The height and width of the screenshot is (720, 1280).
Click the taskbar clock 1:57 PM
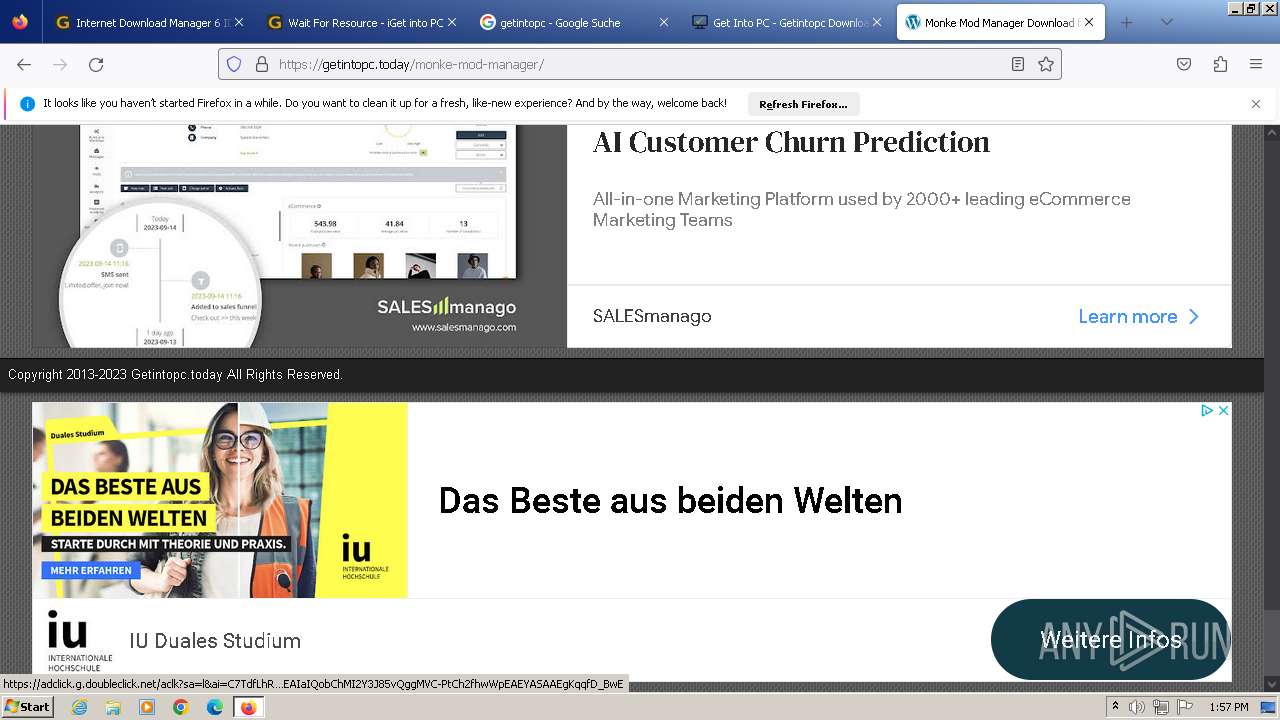click(x=1228, y=707)
